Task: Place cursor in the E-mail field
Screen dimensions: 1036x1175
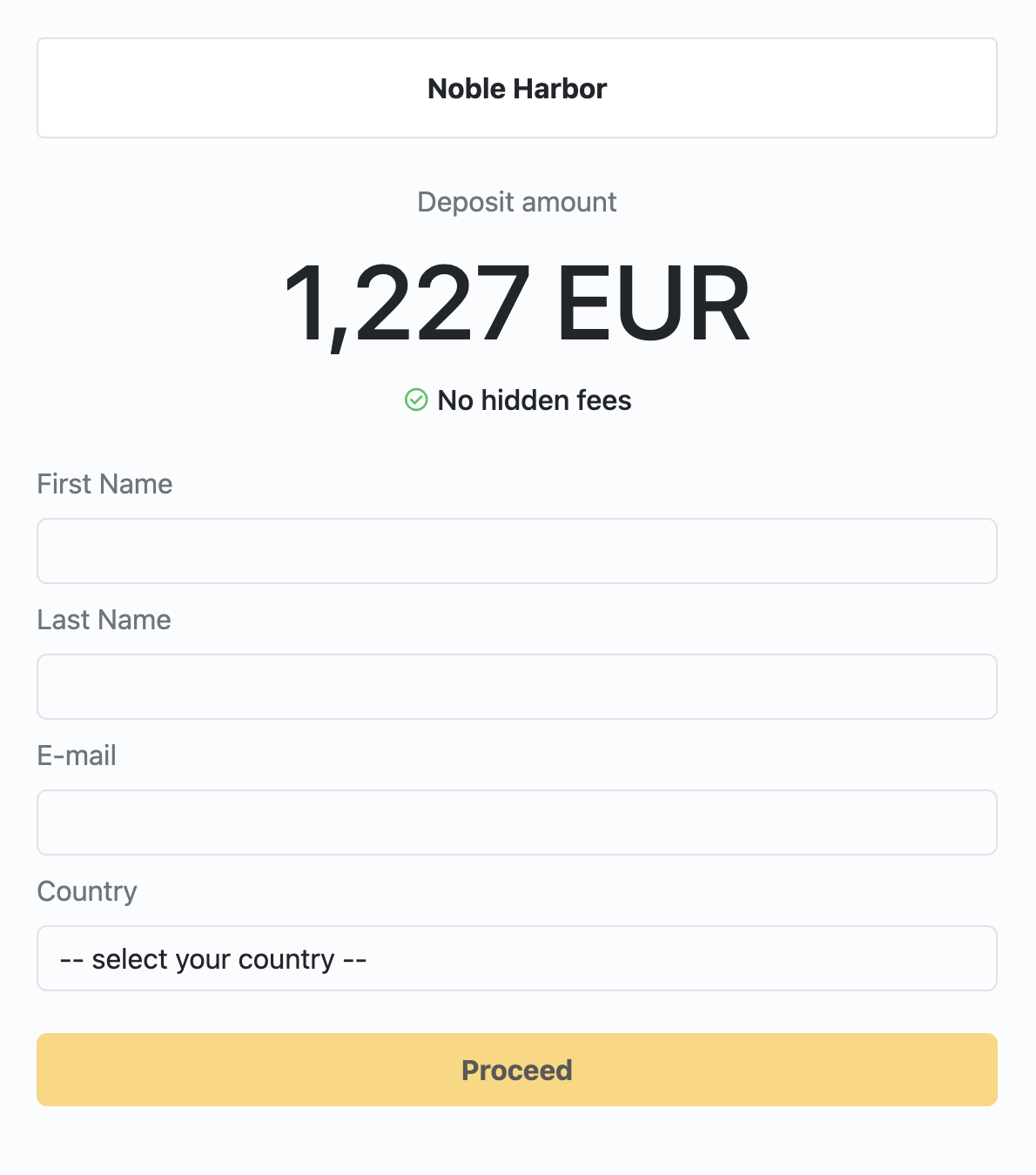Action: pyautogui.click(x=517, y=822)
